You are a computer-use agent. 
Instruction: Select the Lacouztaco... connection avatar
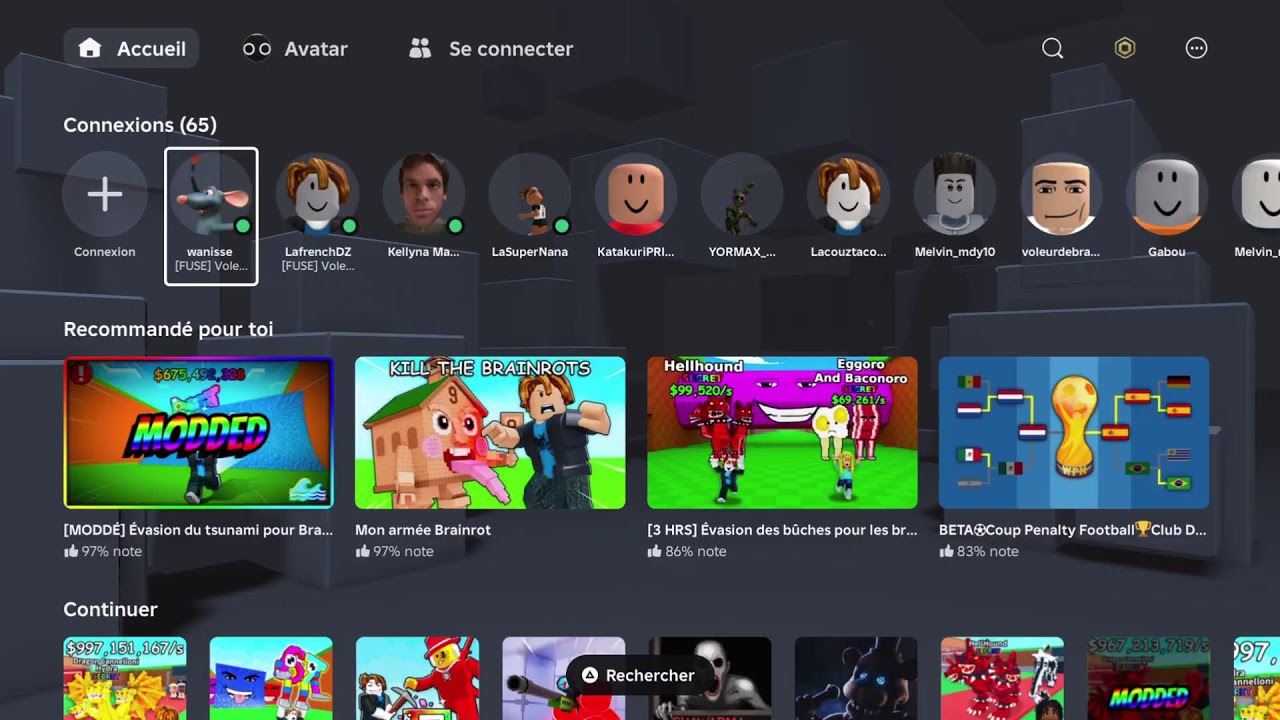[848, 194]
